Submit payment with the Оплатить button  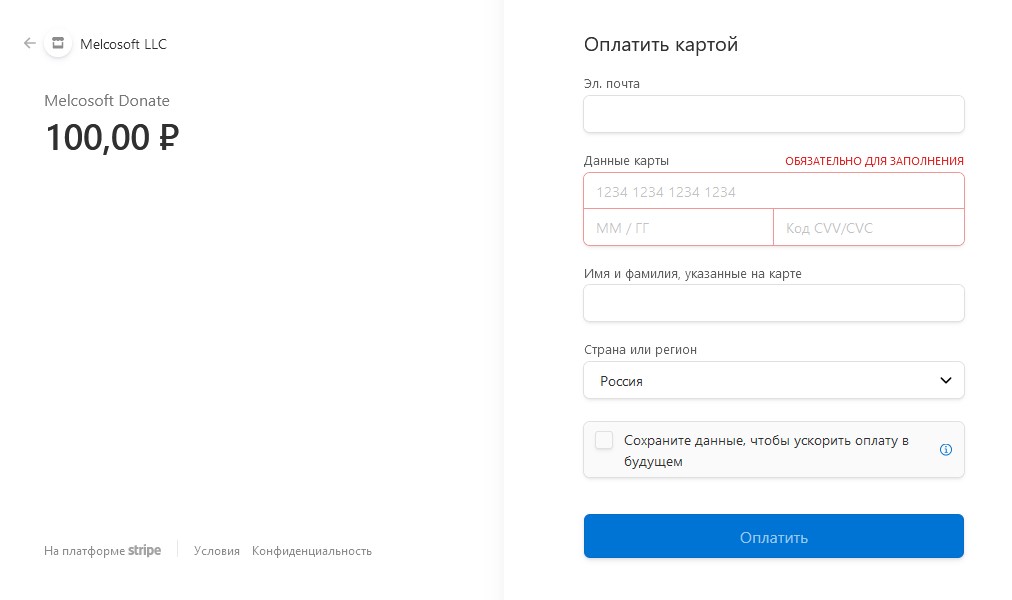point(774,536)
